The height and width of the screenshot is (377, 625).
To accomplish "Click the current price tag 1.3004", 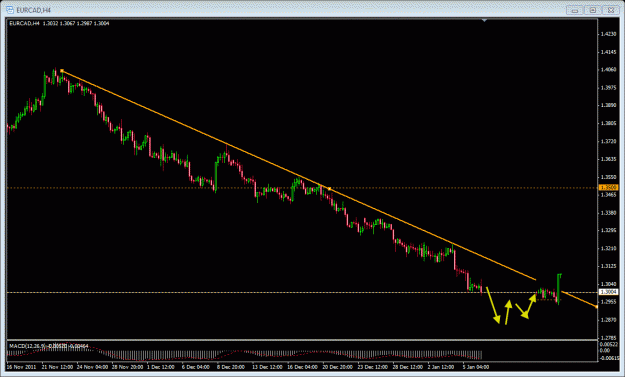I will pyautogui.click(x=609, y=292).
